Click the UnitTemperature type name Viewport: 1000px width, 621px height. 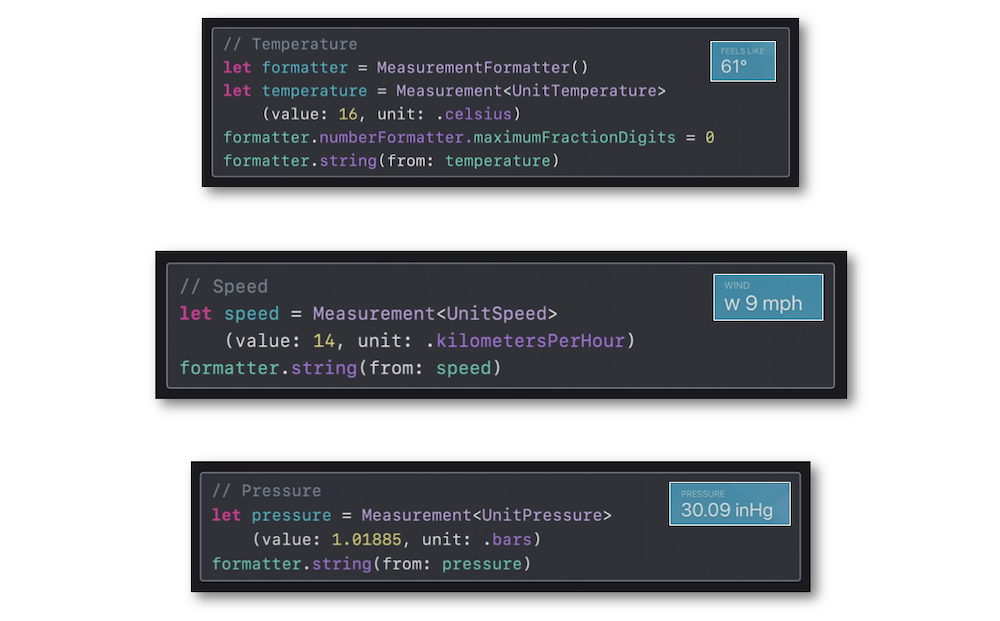point(584,91)
